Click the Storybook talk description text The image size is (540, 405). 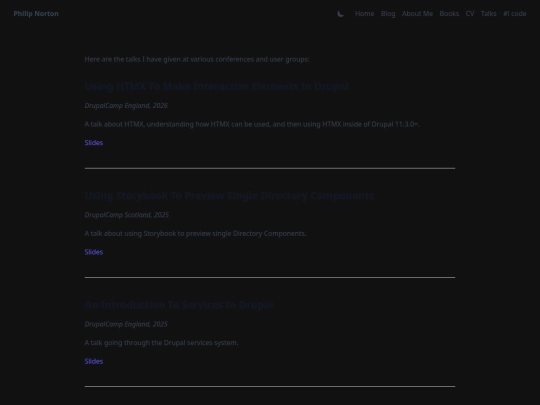point(195,233)
